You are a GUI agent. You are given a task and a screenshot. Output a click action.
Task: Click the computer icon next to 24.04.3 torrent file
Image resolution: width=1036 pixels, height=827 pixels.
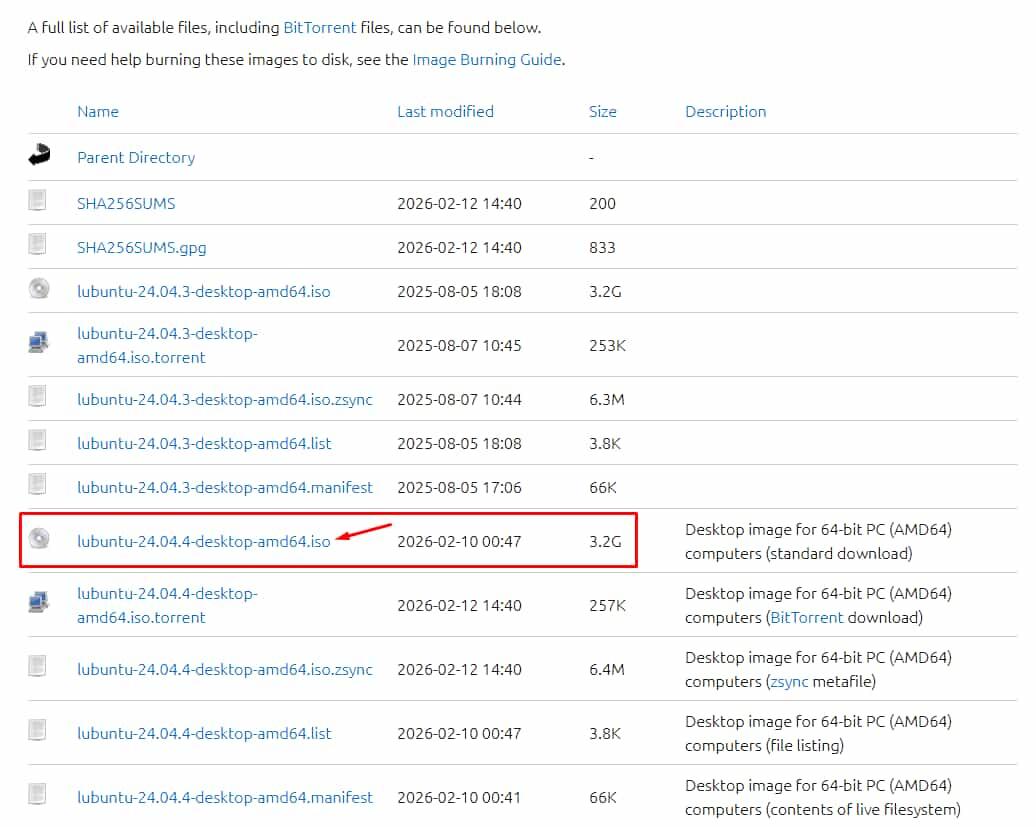(39, 344)
